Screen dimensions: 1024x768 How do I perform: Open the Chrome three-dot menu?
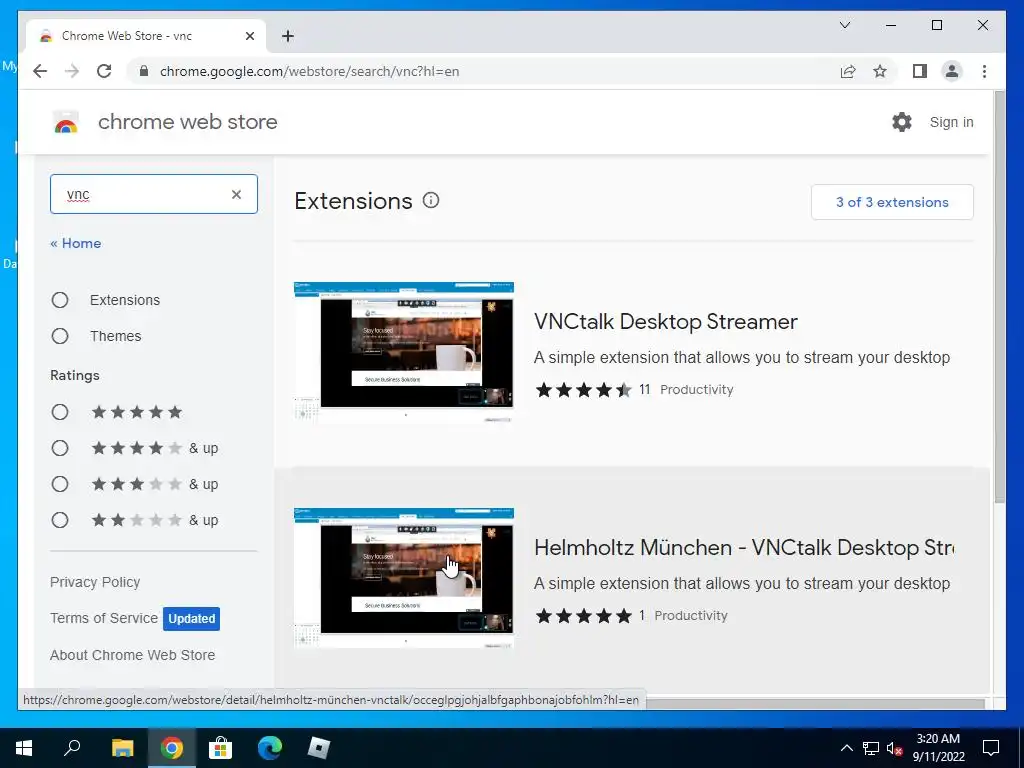(984, 71)
